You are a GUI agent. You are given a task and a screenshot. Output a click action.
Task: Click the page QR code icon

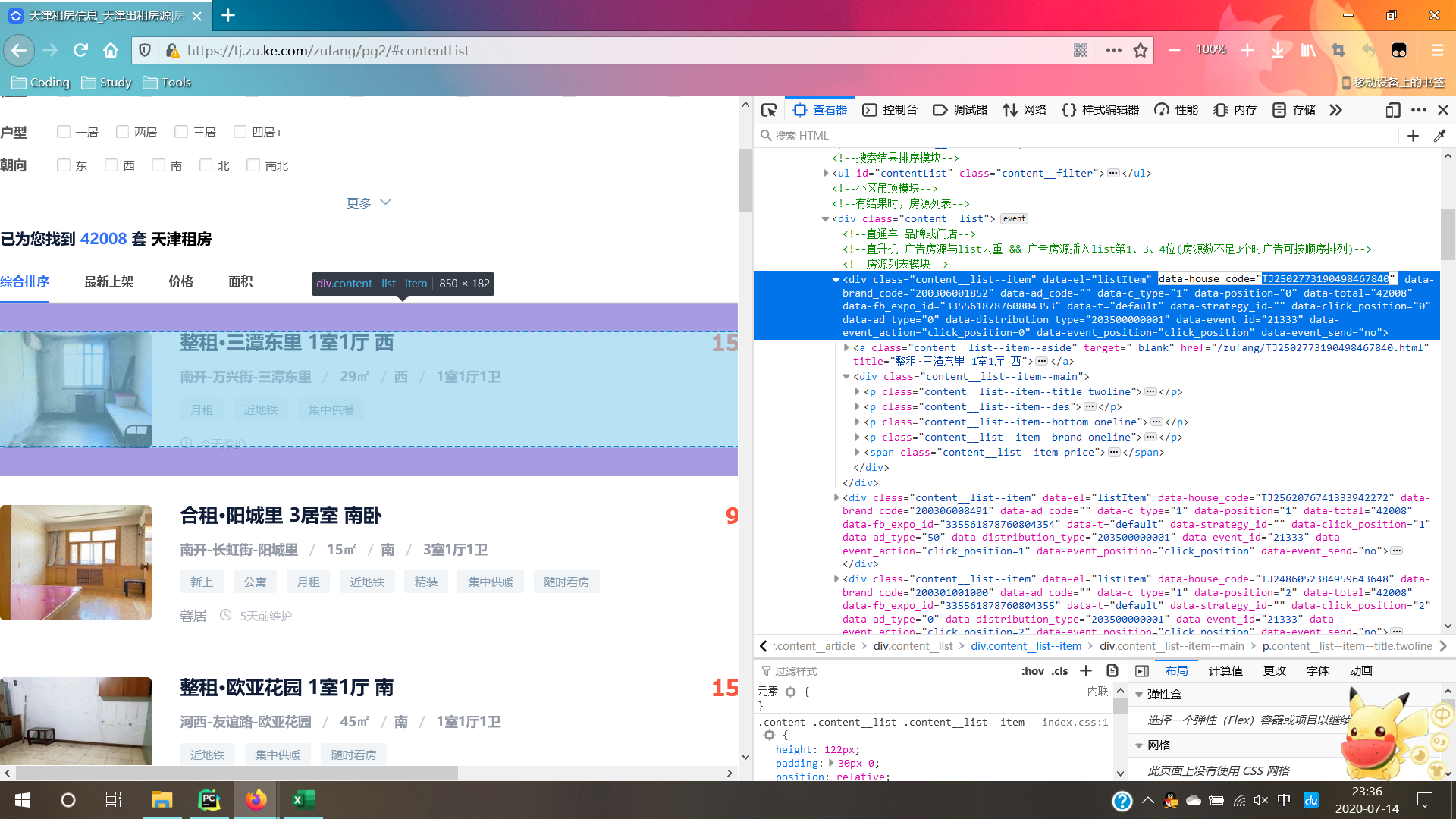pos(1081,50)
